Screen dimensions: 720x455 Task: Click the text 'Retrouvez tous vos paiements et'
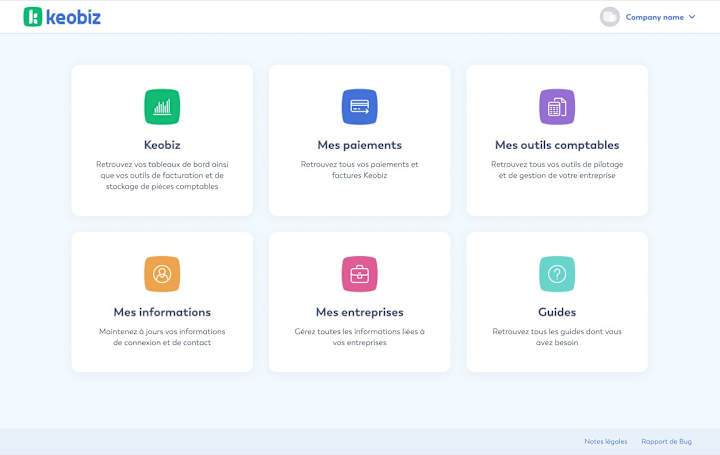coord(360,164)
